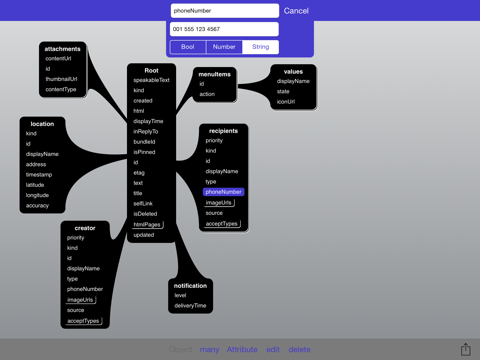Image resolution: width=480 pixels, height=360 pixels.
Task: Select speakableText in Root node
Action: tap(151, 80)
